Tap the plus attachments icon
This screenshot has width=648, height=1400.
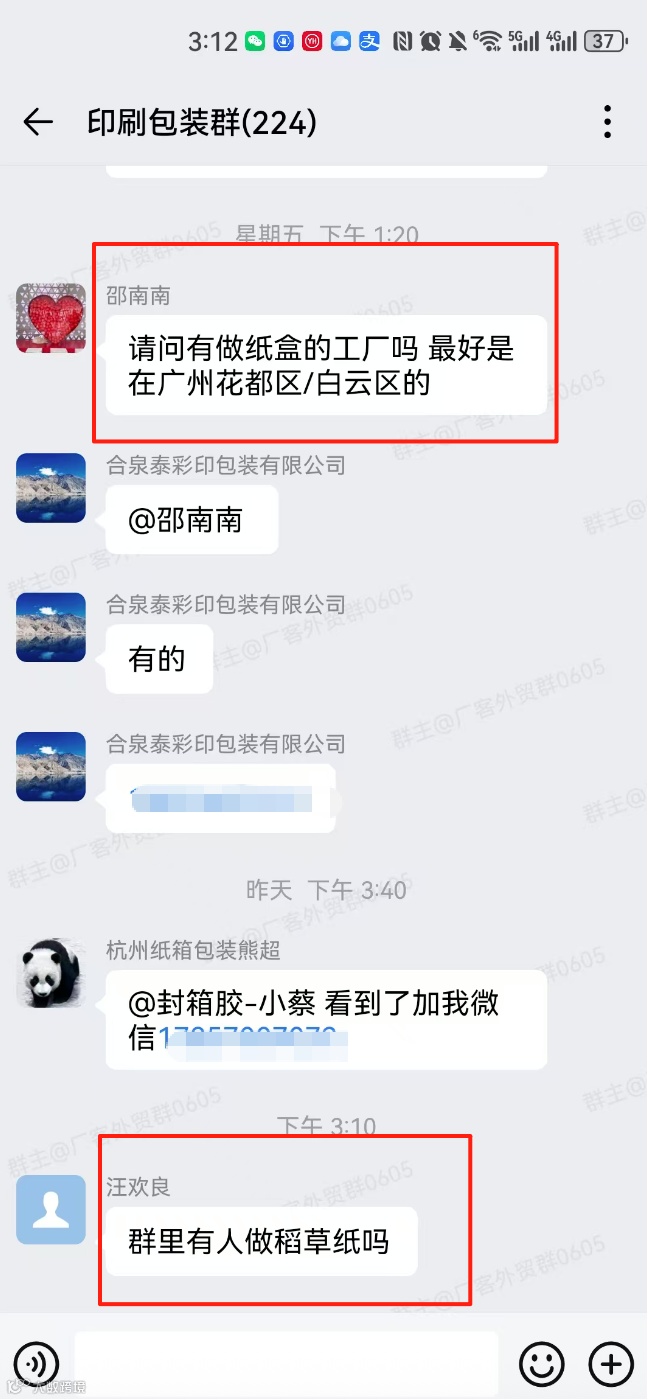(611, 1363)
